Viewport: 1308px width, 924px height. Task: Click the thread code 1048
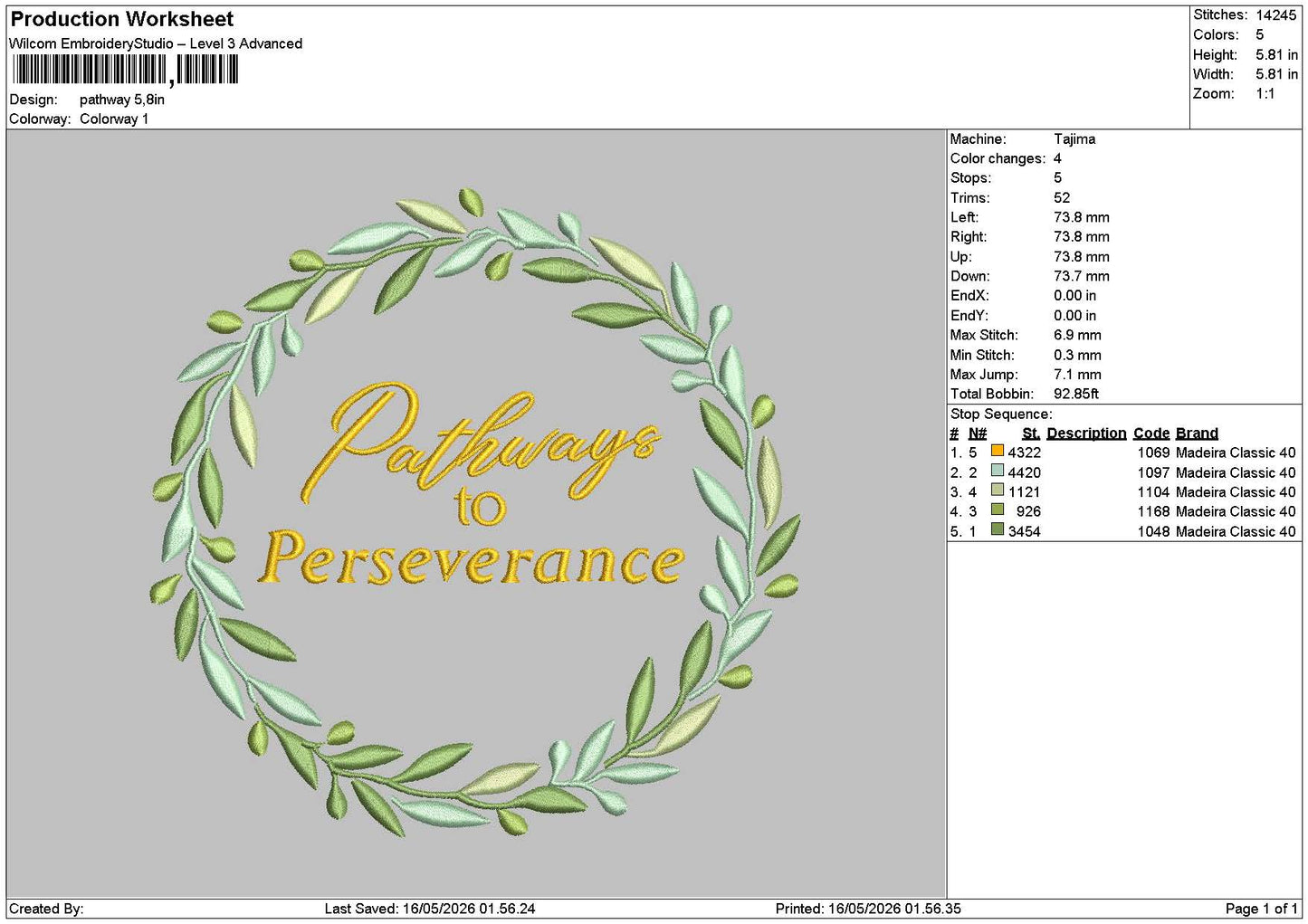[x=1154, y=531]
